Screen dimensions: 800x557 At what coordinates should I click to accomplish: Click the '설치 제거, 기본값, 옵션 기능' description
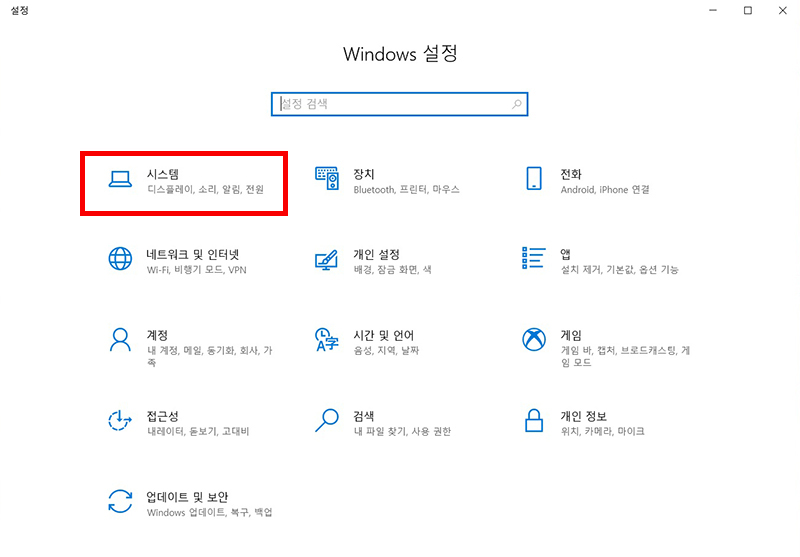pos(619,270)
